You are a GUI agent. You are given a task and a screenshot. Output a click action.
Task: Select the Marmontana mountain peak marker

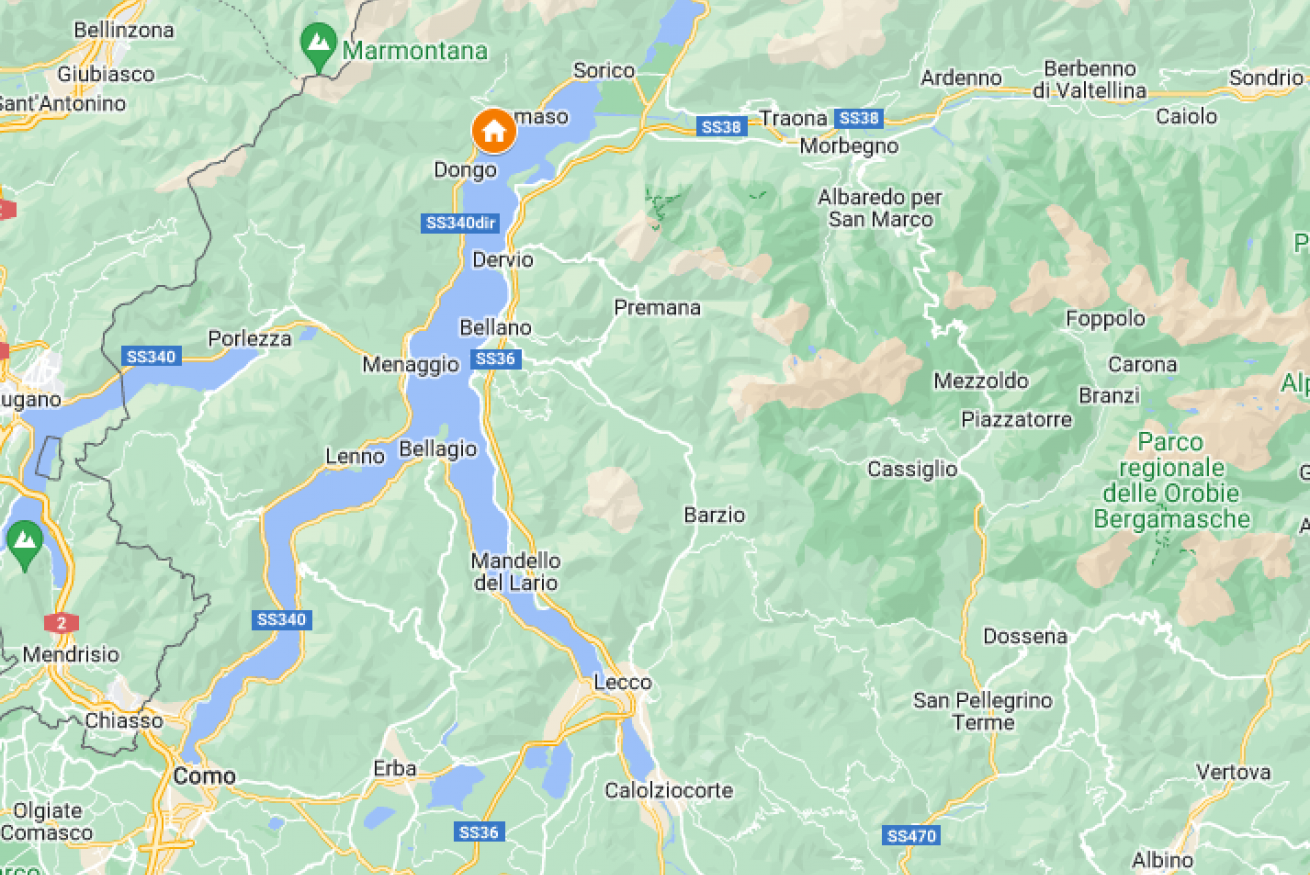319,45
